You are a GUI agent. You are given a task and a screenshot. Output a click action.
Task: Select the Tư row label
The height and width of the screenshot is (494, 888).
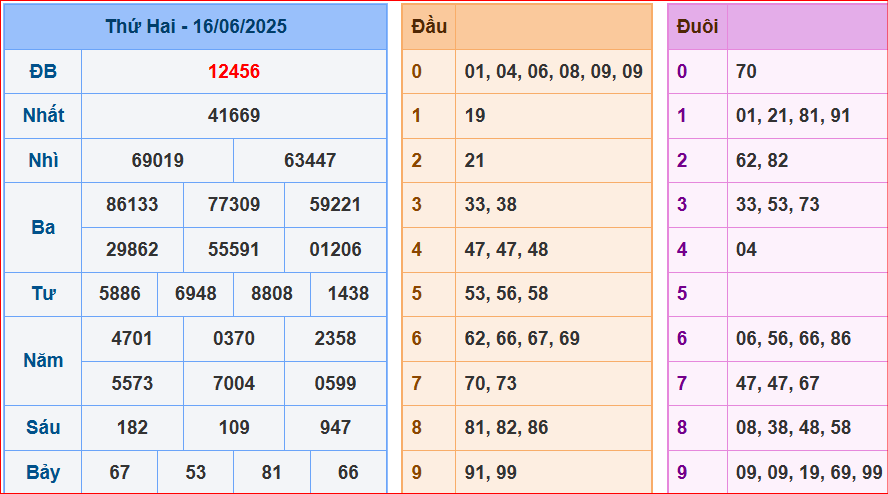pyautogui.click(x=43, y=293)
